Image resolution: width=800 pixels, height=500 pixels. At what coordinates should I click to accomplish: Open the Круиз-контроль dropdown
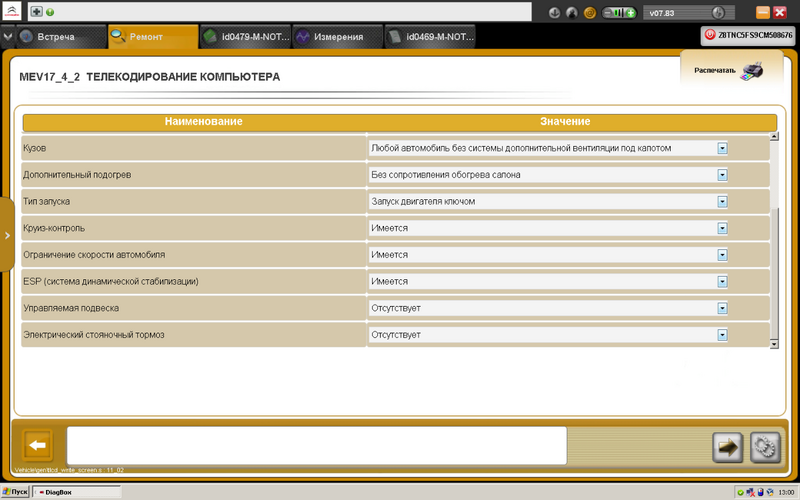click(721, 228)
